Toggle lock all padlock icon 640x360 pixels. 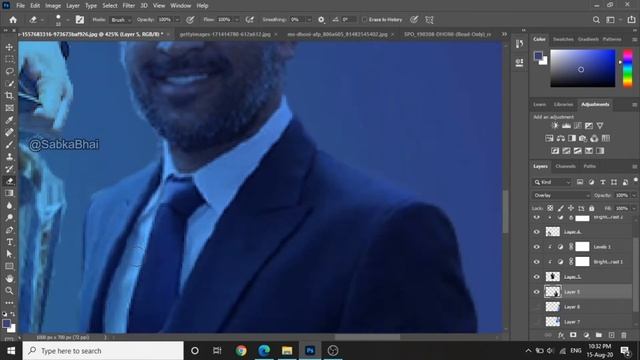pyautogui.click(x=591, y=208)
